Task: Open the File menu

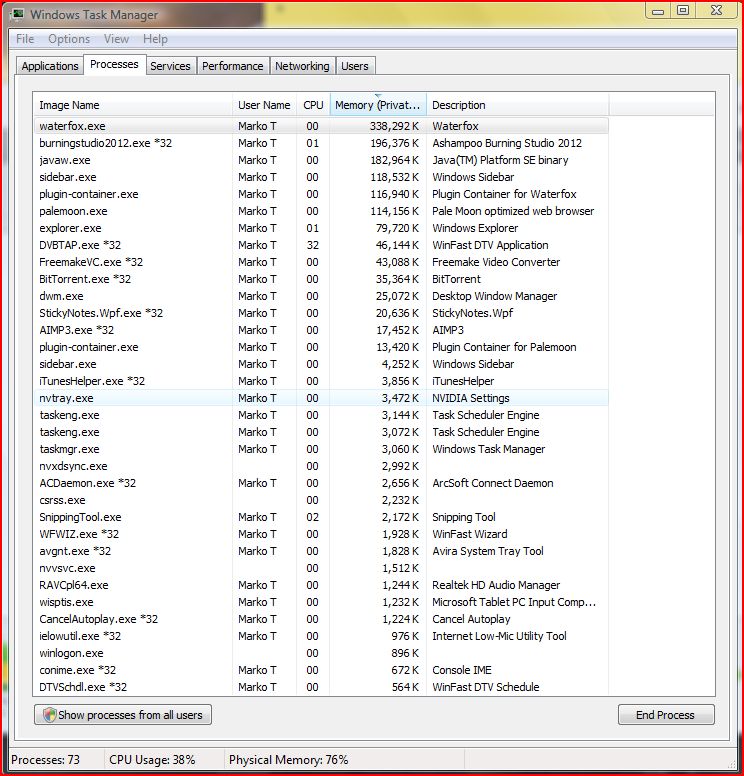Action: point(25,39)
